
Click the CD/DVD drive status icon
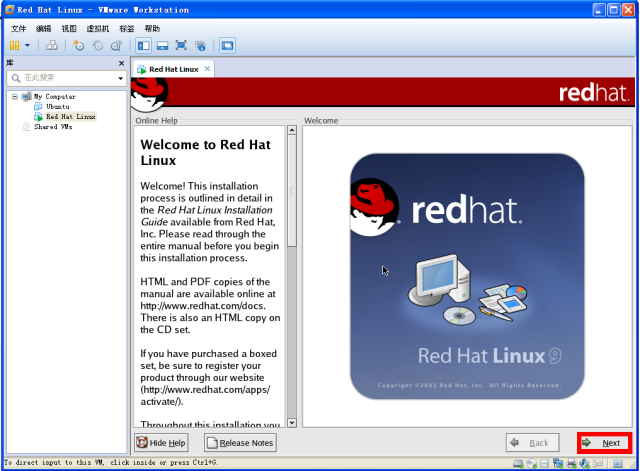coord(532,464)
